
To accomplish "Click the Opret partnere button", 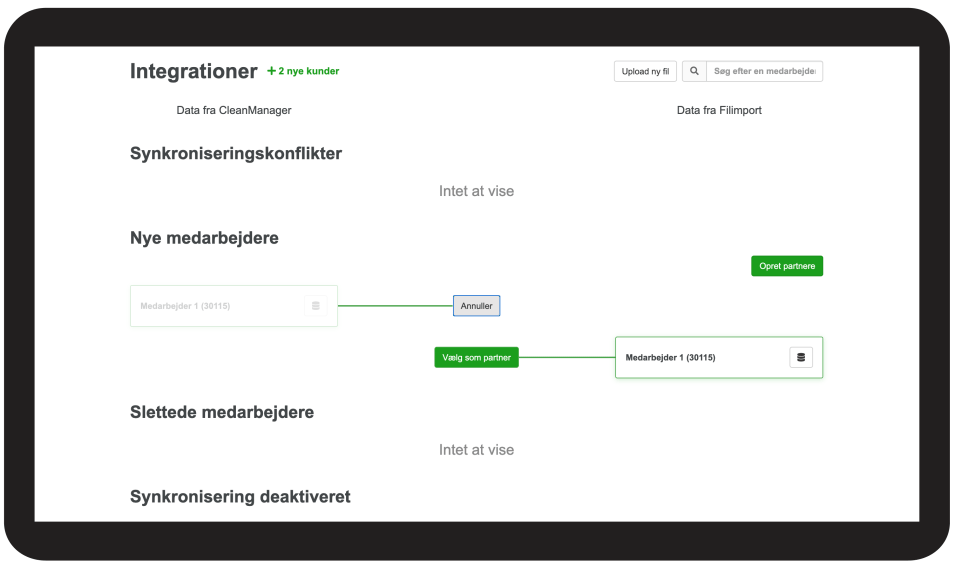I will pyautogui.click(x=787, y=266).
